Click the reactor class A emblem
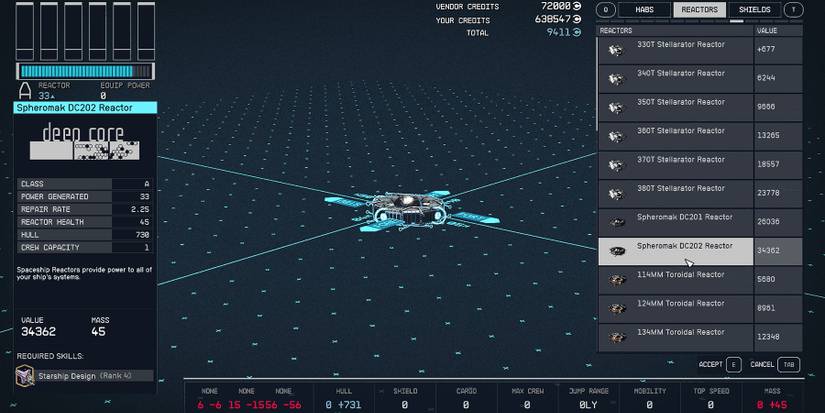The width and height of the screenshot is (825, 413). click(x=25, y=90)
